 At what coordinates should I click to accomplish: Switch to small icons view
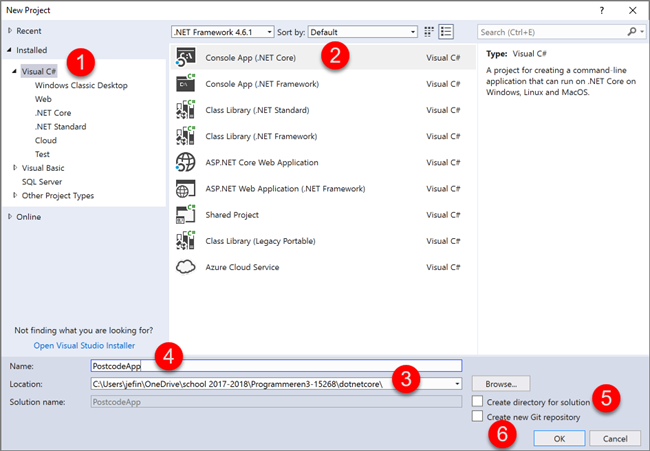429,32
